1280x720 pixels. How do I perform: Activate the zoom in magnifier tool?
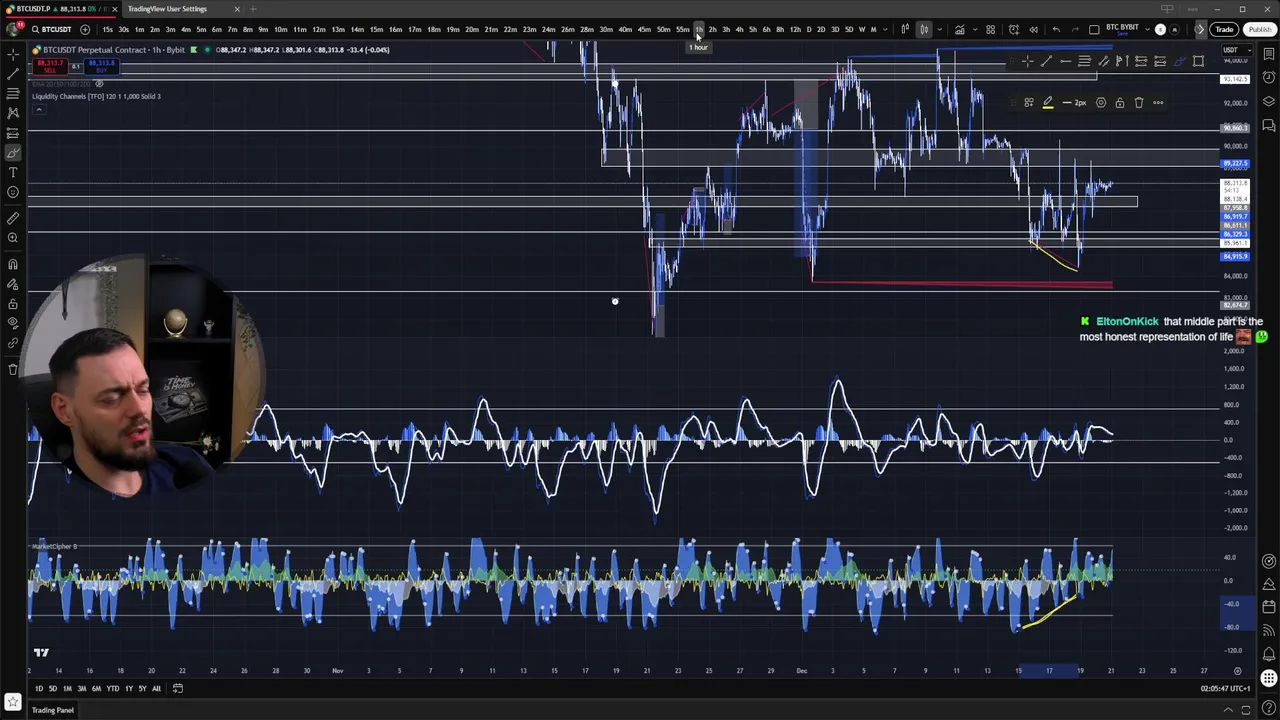[13, 238]
